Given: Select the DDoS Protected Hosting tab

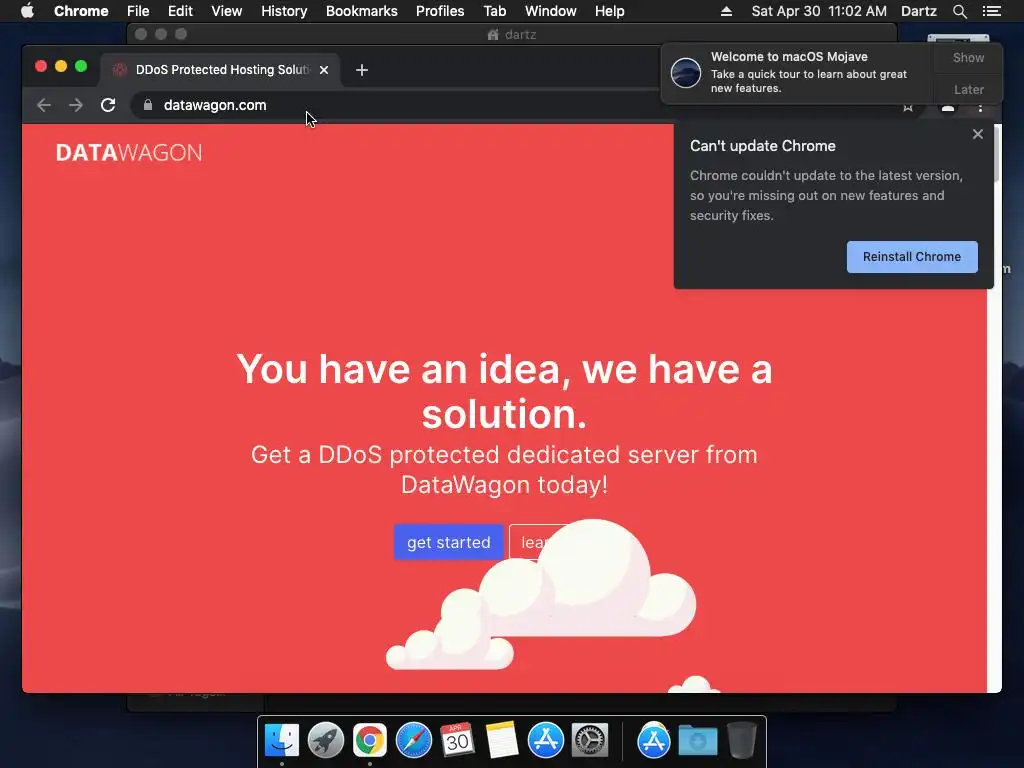Looking at the screenshot, I should point(220,70).
